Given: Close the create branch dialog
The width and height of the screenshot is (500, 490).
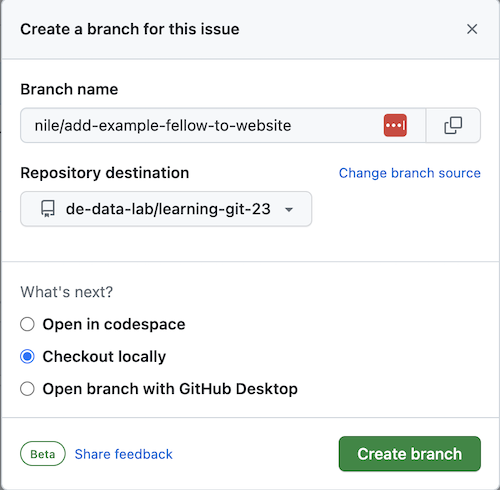Looking at the screenshot, I should click(472, 29).
